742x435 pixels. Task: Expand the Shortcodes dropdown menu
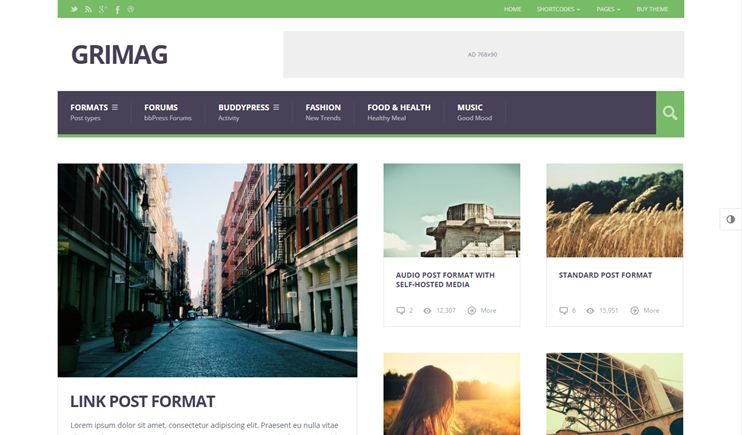[x=558, y=9]
